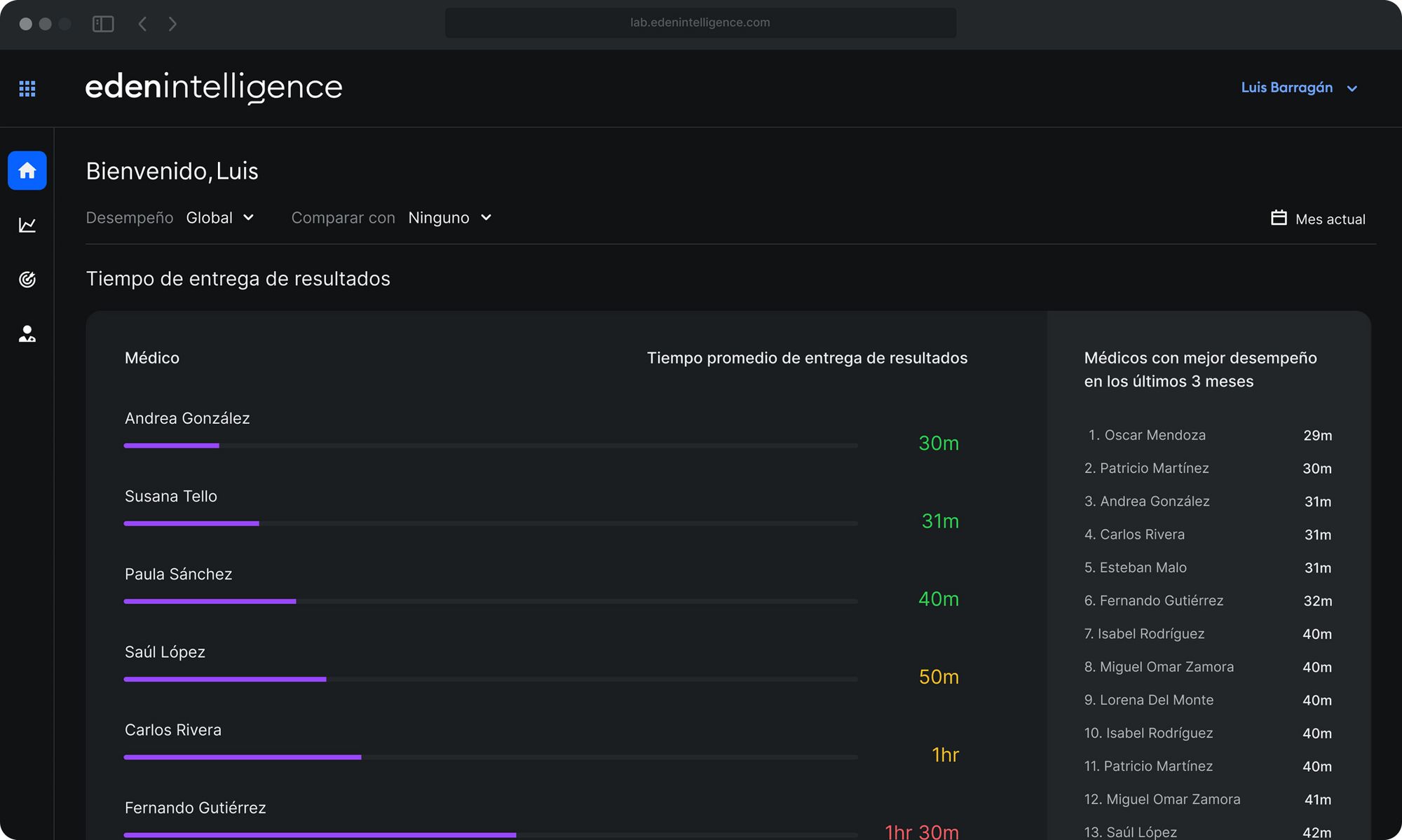Go forward with browser forward arrow
Viewport: 1402px width, 840px height.
(x=172, y=24)
